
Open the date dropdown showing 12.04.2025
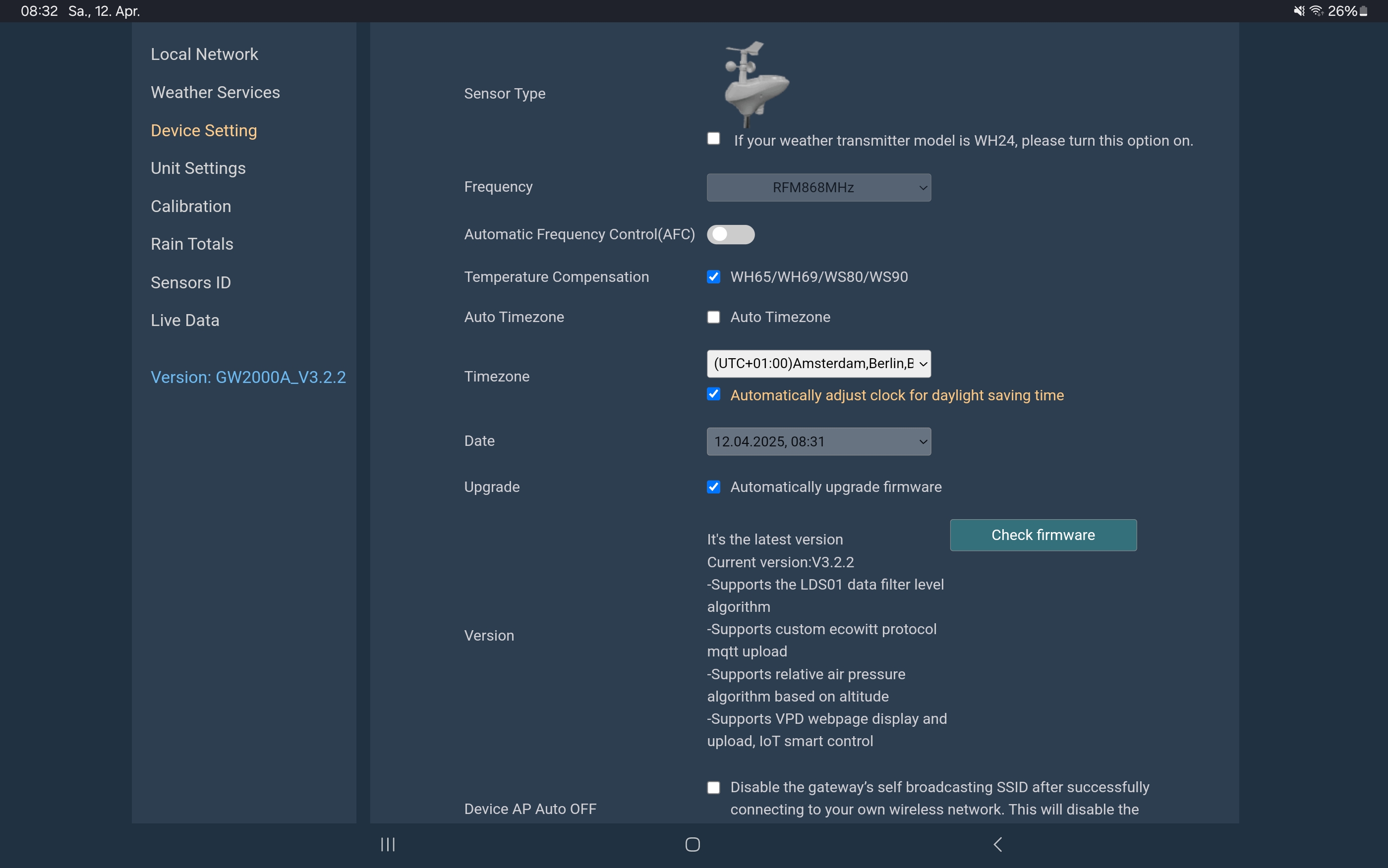tap(818, 441)
